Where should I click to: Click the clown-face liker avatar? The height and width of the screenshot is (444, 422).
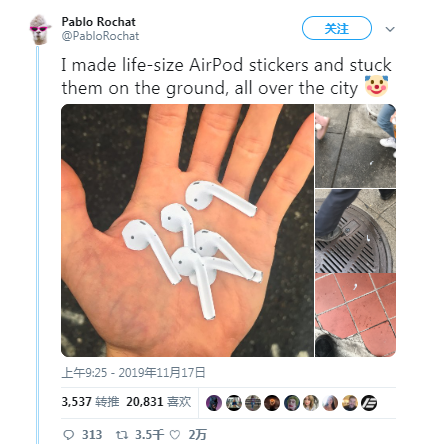pyautogui.click(x=292, y=403)
